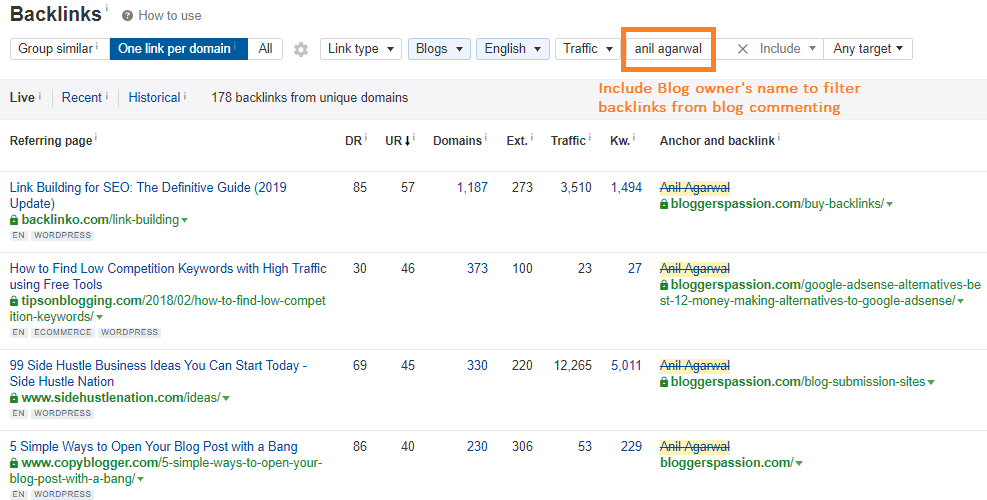Screen dimensions: 987x500
Task: Clear the anil agarwal search with X
Action: pyautogui.click(x=742, y=48)
